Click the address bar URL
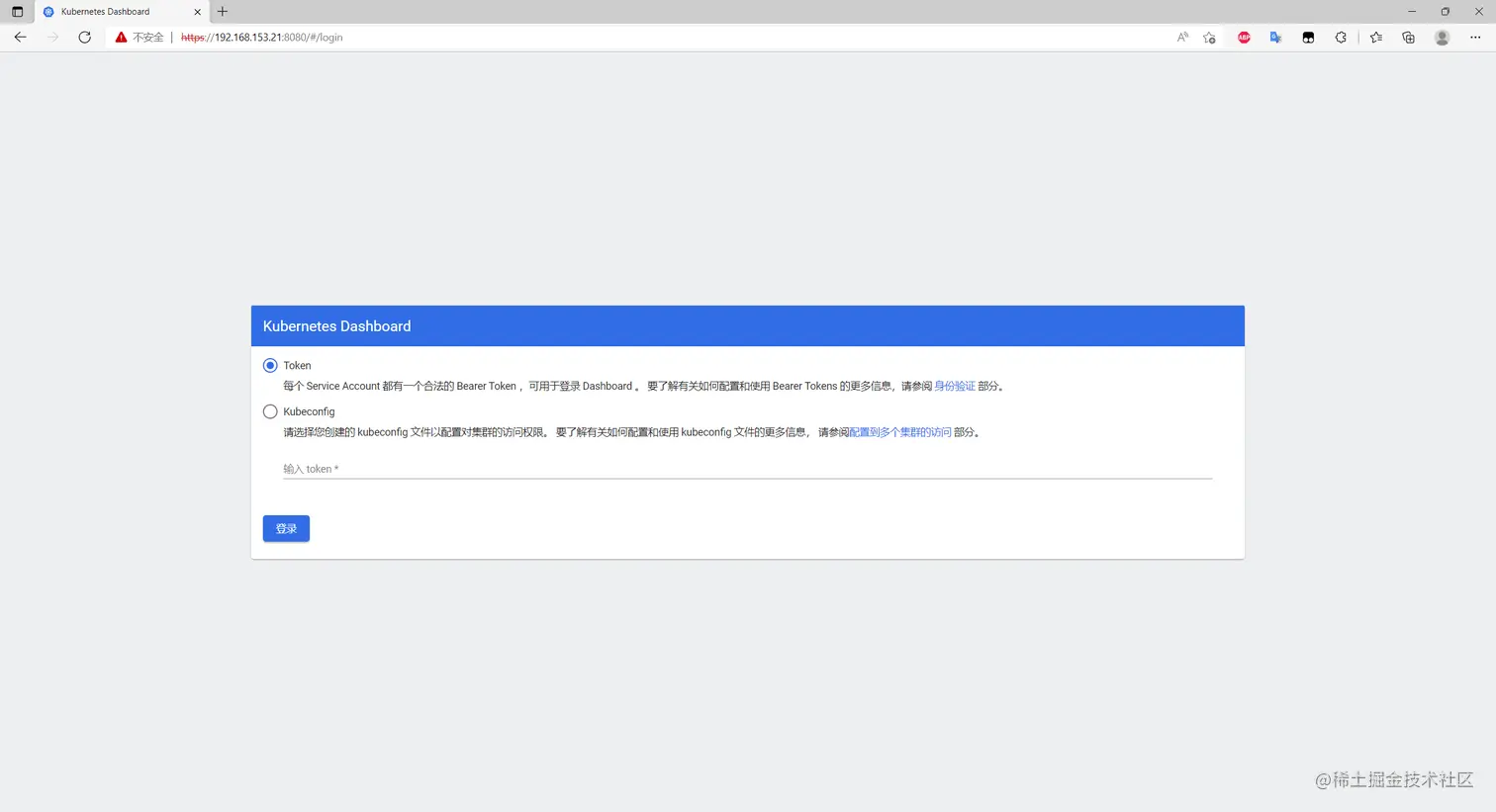Screen dimensions: 1496x812 tap(262, 38)
